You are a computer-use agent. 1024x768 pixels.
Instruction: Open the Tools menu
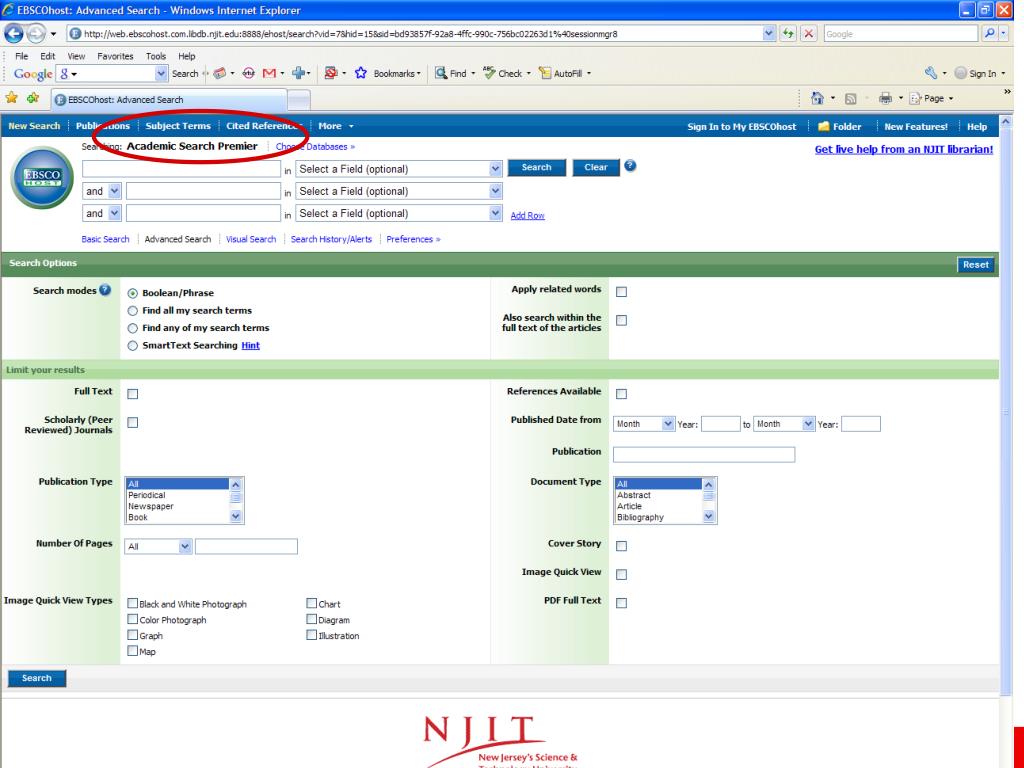(155, 56)
